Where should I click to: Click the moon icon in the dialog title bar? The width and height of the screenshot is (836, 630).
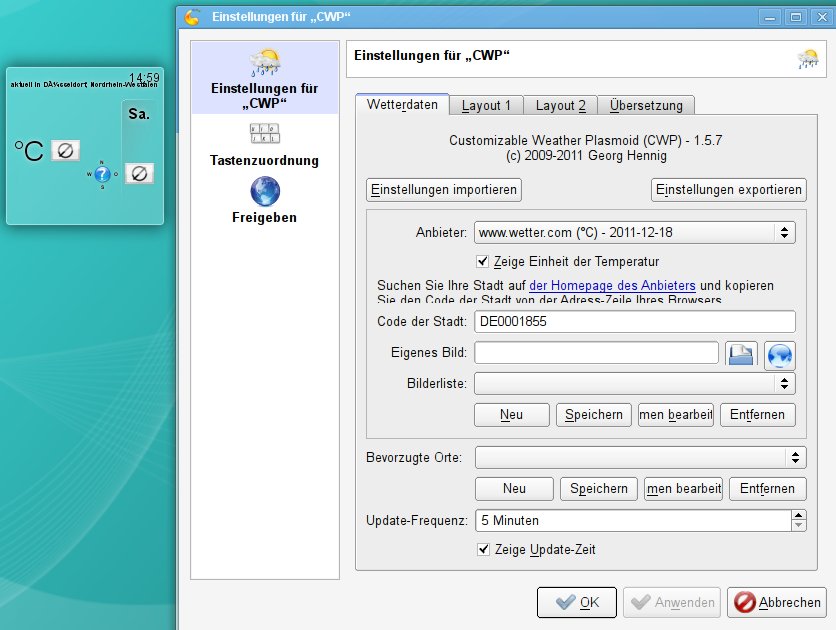coord(192,17)
